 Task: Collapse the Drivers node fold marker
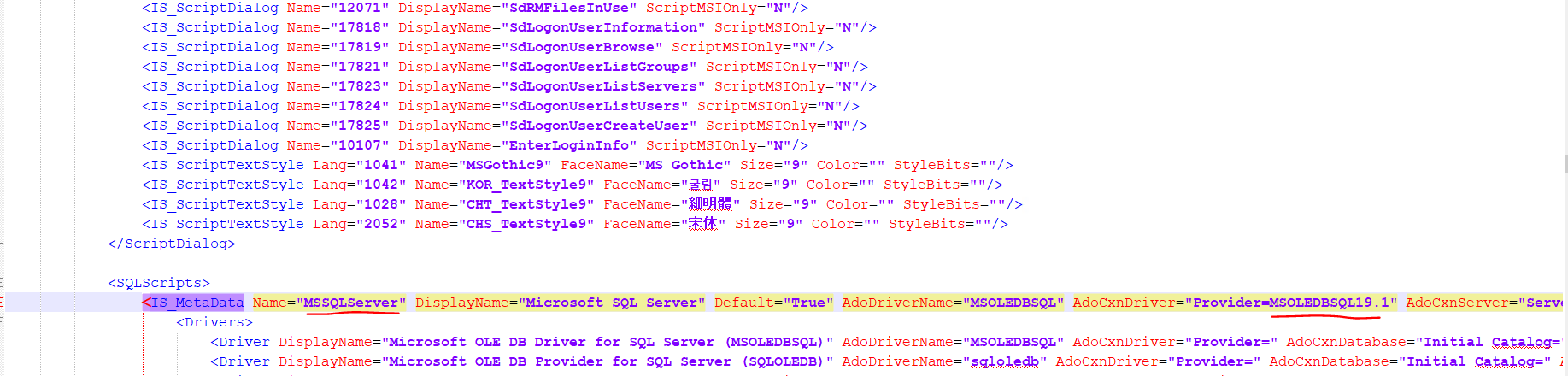[2, 321]
